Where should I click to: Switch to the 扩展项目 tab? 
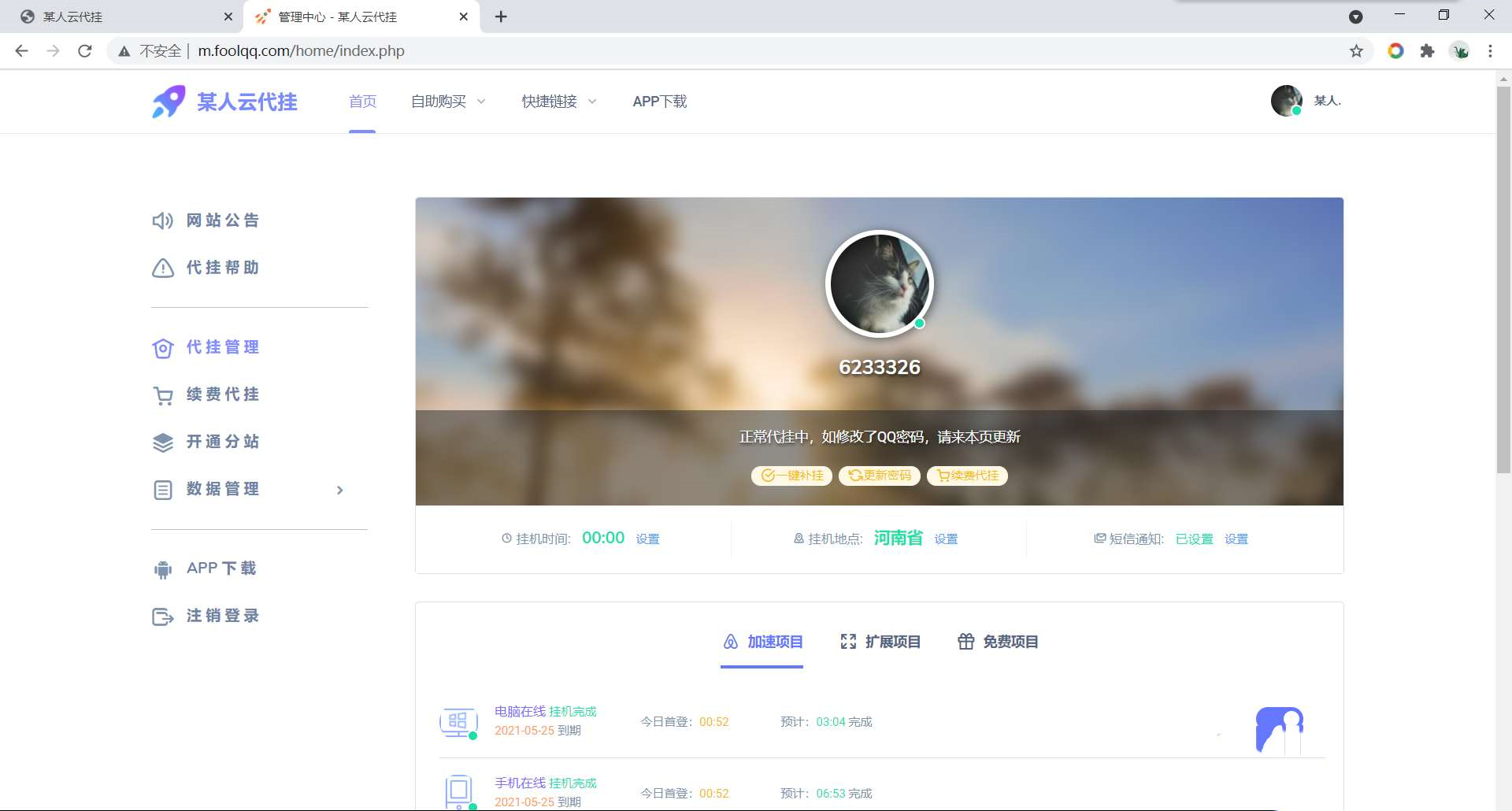point(880,642)
